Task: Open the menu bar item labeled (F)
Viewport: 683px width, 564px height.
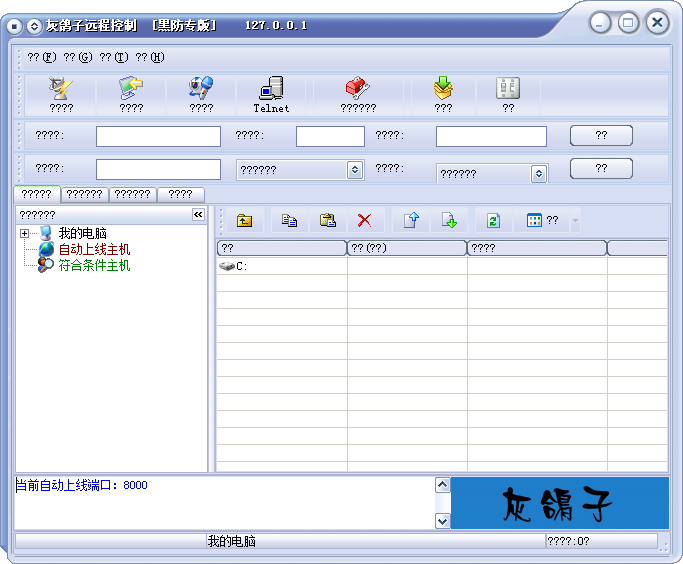Action: pos(42,57)
